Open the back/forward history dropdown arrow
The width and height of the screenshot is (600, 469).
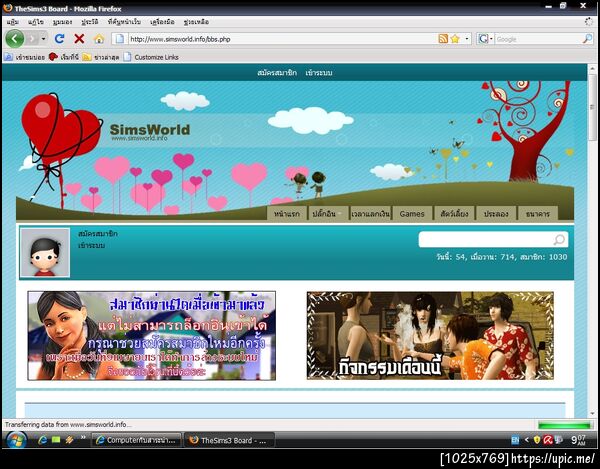[43, 39]
